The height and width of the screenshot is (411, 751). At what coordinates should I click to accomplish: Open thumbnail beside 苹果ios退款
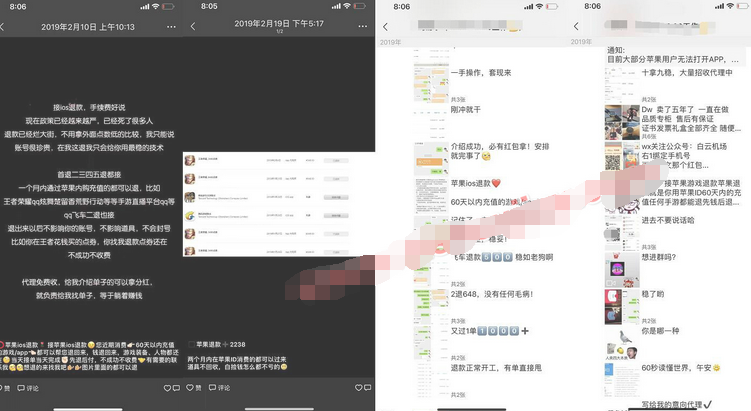pos(431,196)
